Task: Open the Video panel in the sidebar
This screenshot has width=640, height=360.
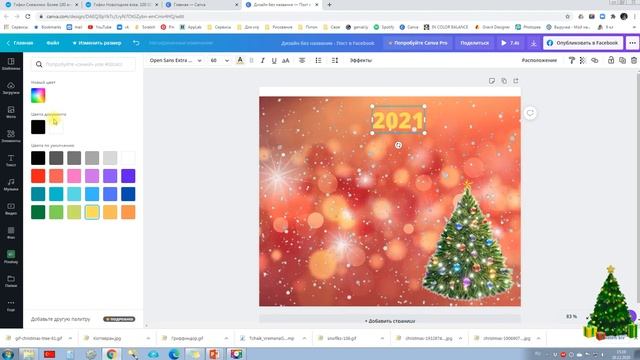Action: tap(11, 209)
